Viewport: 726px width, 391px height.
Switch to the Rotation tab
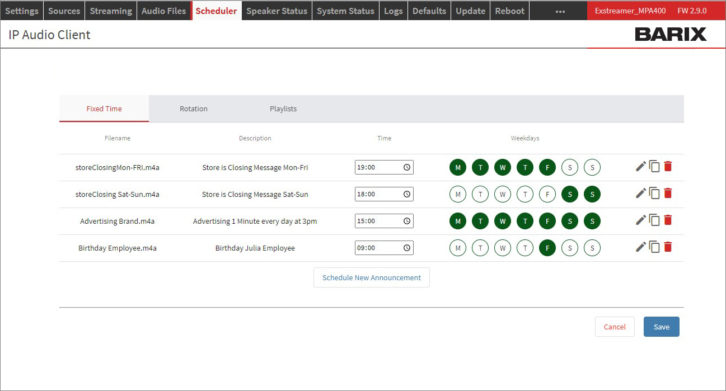[x=194, y=109]
